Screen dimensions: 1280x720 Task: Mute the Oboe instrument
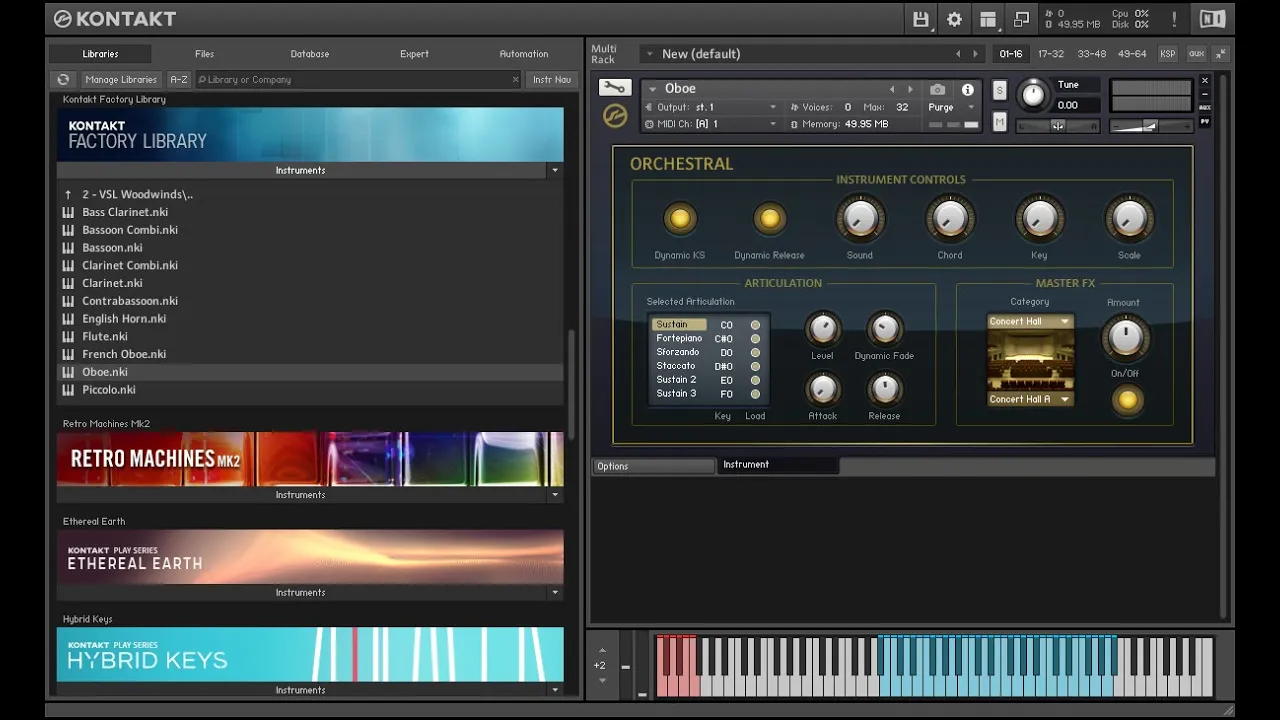[999, 122]
